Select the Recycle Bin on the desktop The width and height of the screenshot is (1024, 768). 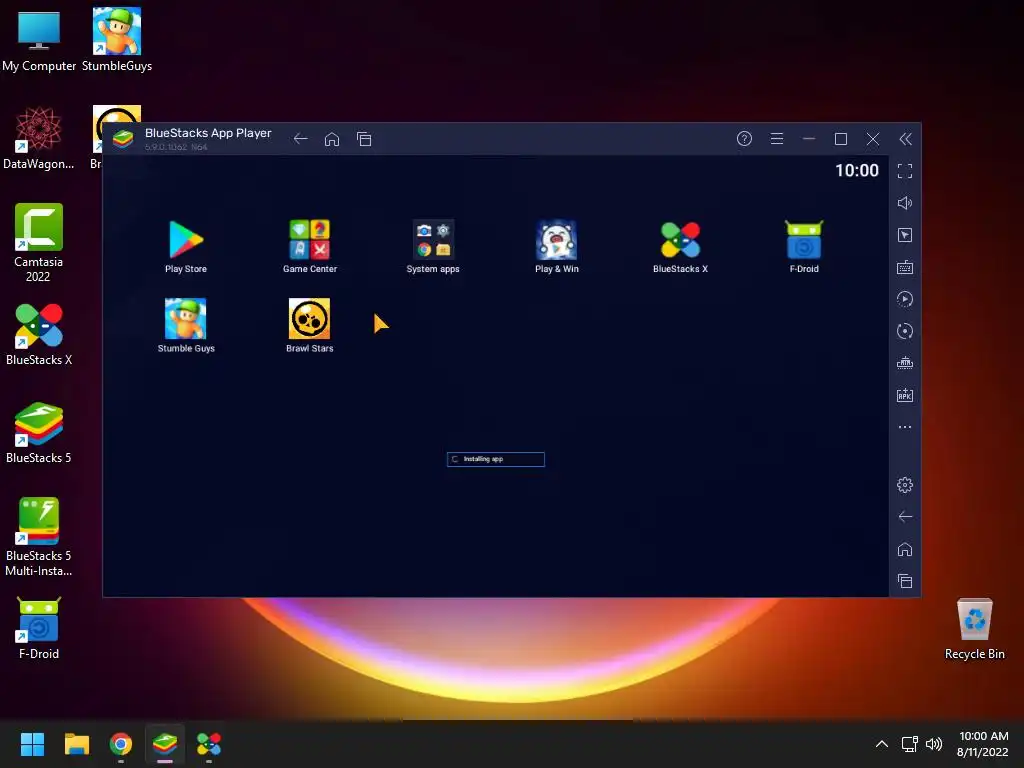974,628
